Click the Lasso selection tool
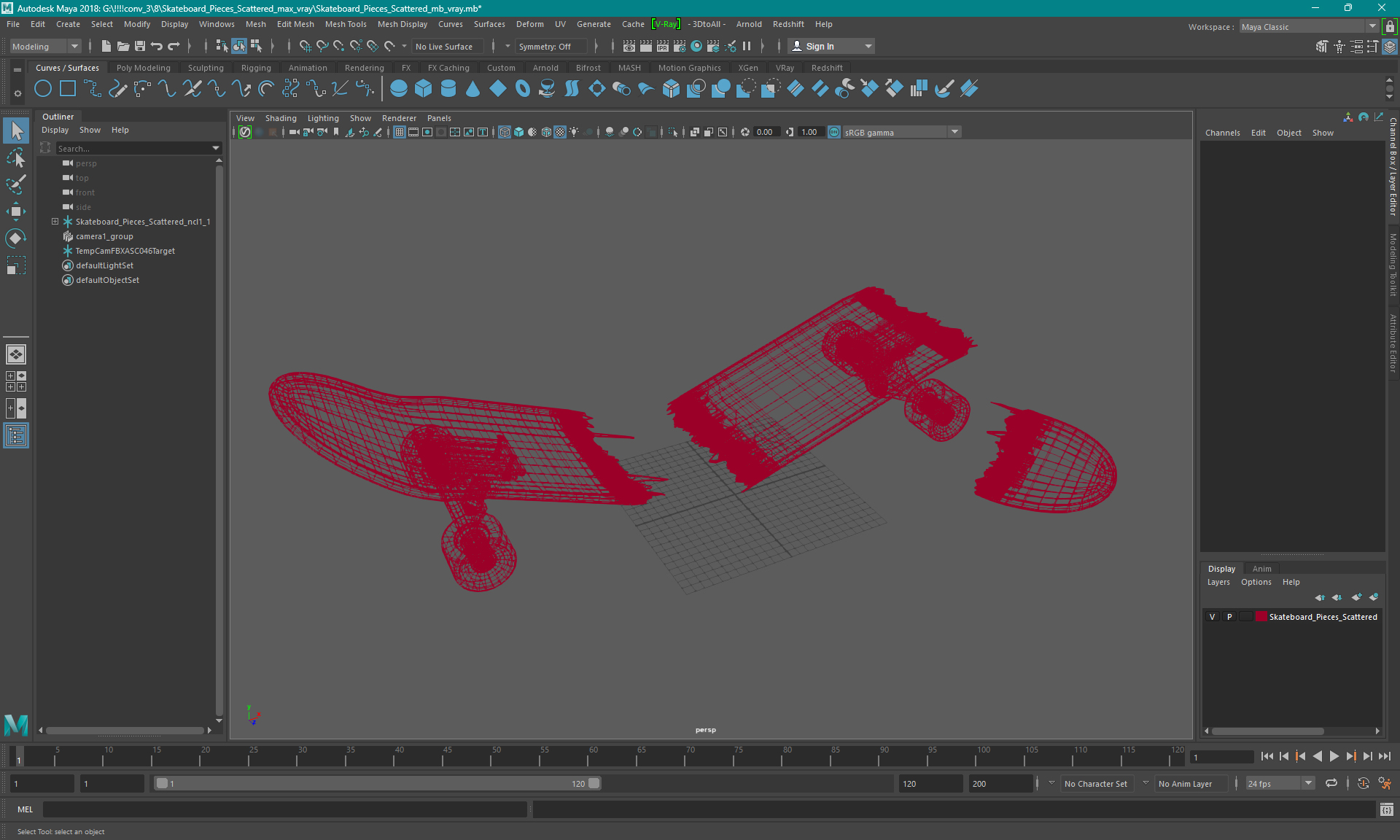1400x840 pixels. click(x=16, y=161)
